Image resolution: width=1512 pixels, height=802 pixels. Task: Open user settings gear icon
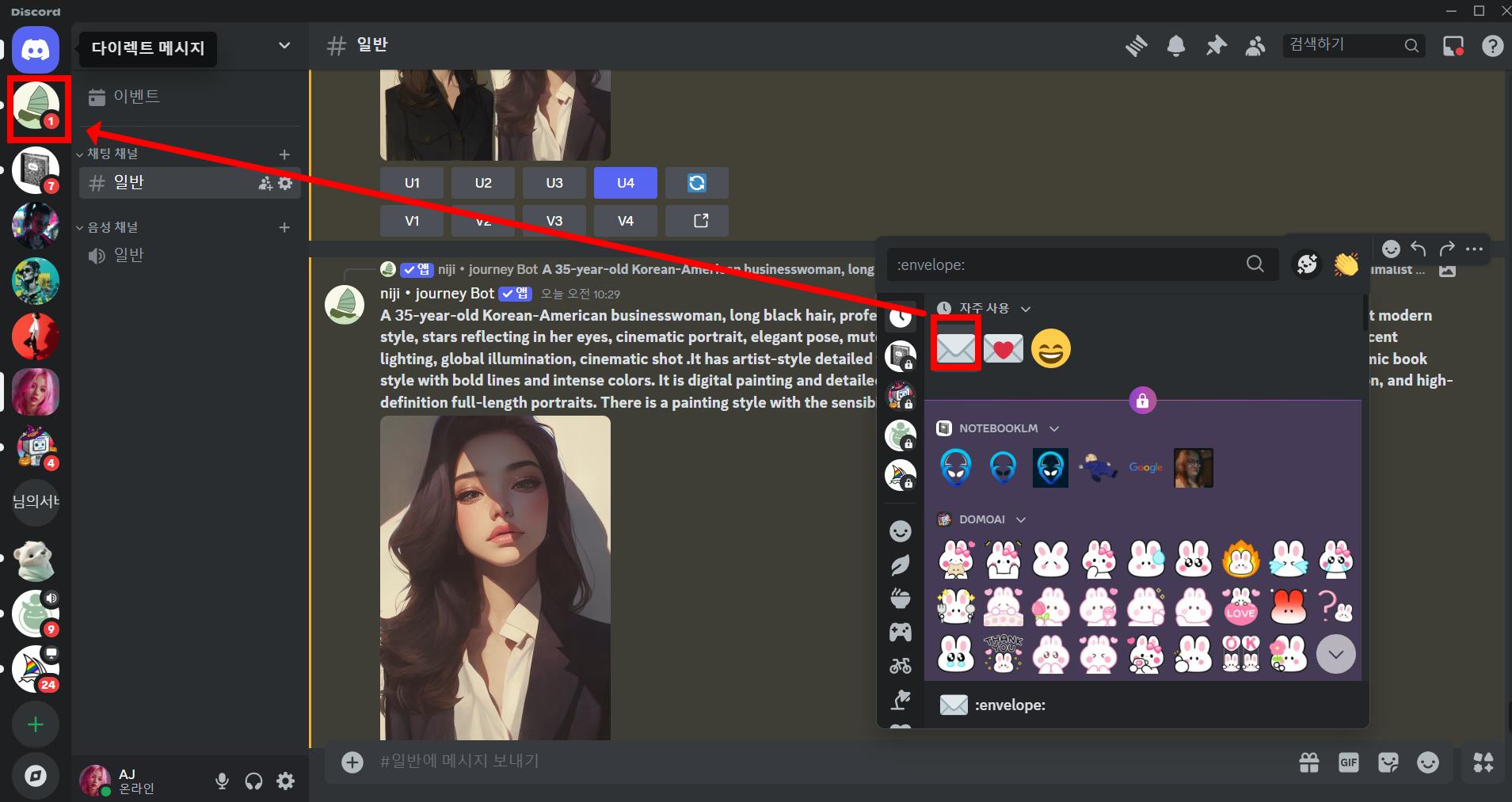tap(286, 781)
